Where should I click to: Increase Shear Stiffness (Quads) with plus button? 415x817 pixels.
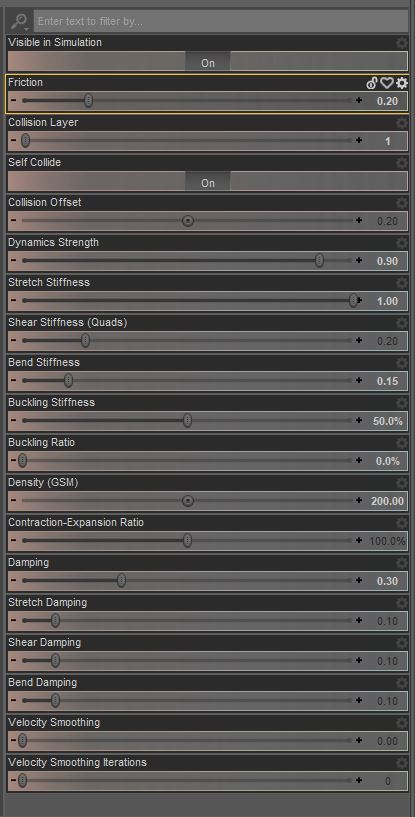point(359,341)
